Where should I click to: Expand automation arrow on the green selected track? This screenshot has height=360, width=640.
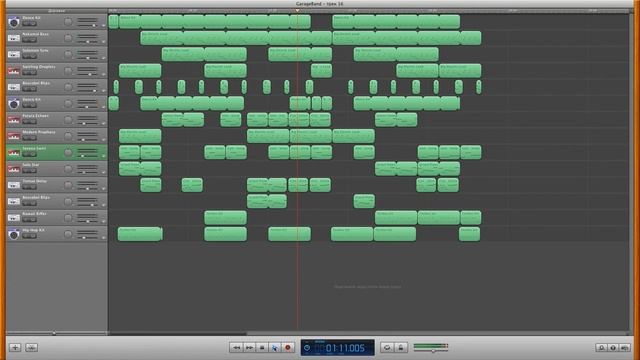pos(103,156)
